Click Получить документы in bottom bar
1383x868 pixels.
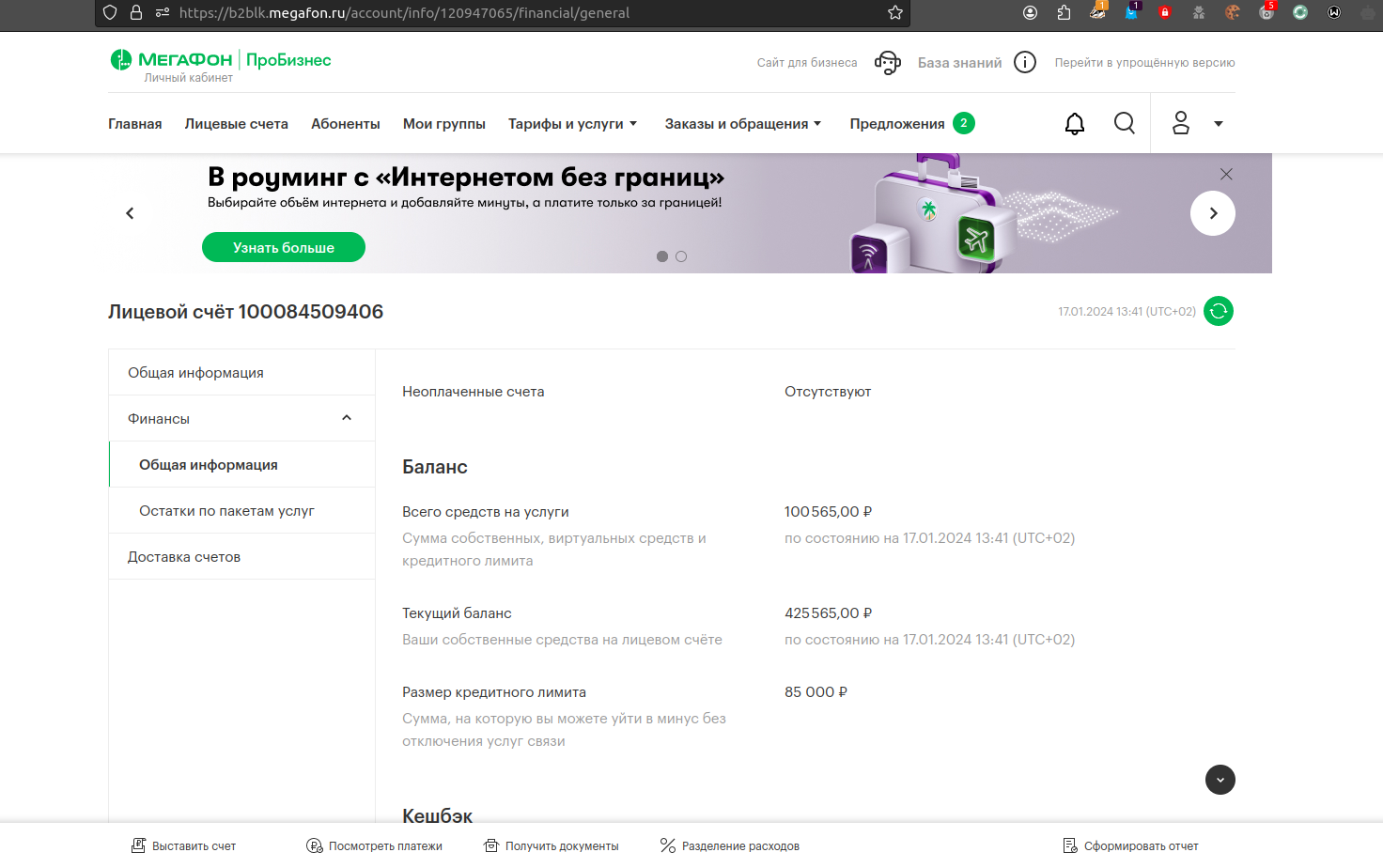pos(562,846)
